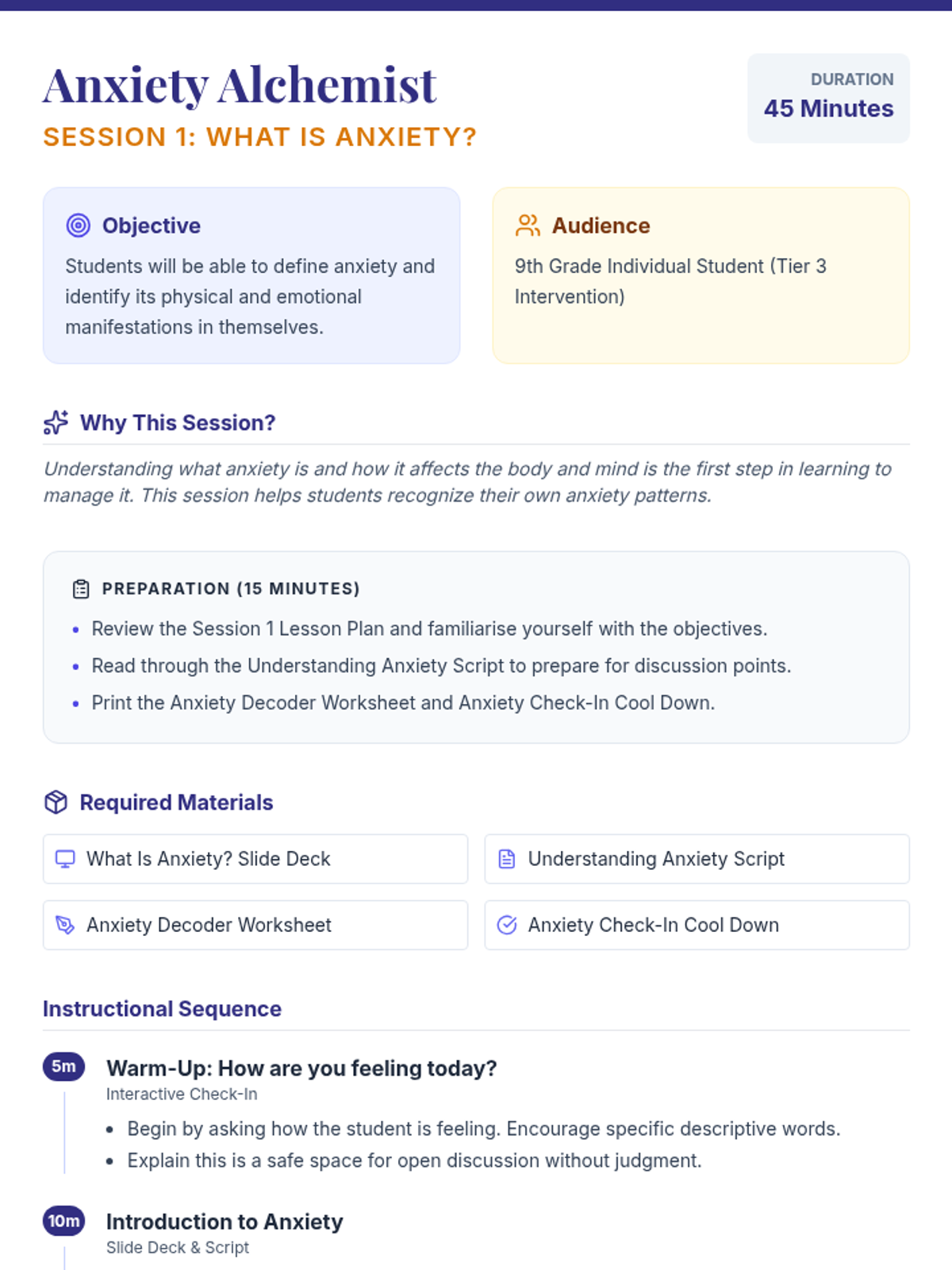The width and height of the screenshot is (952, 1270).
Task: Click the 10m timeline badge
Action: (x=63, y=1221)
